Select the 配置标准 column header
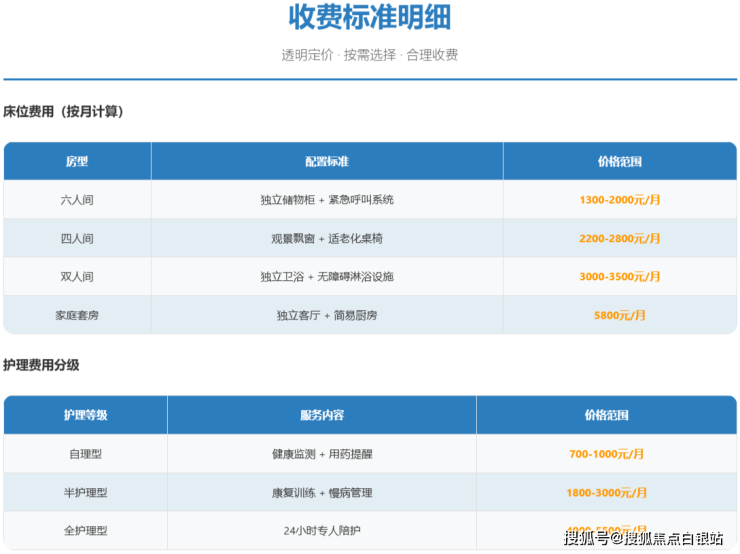 (x=327, y=161)
